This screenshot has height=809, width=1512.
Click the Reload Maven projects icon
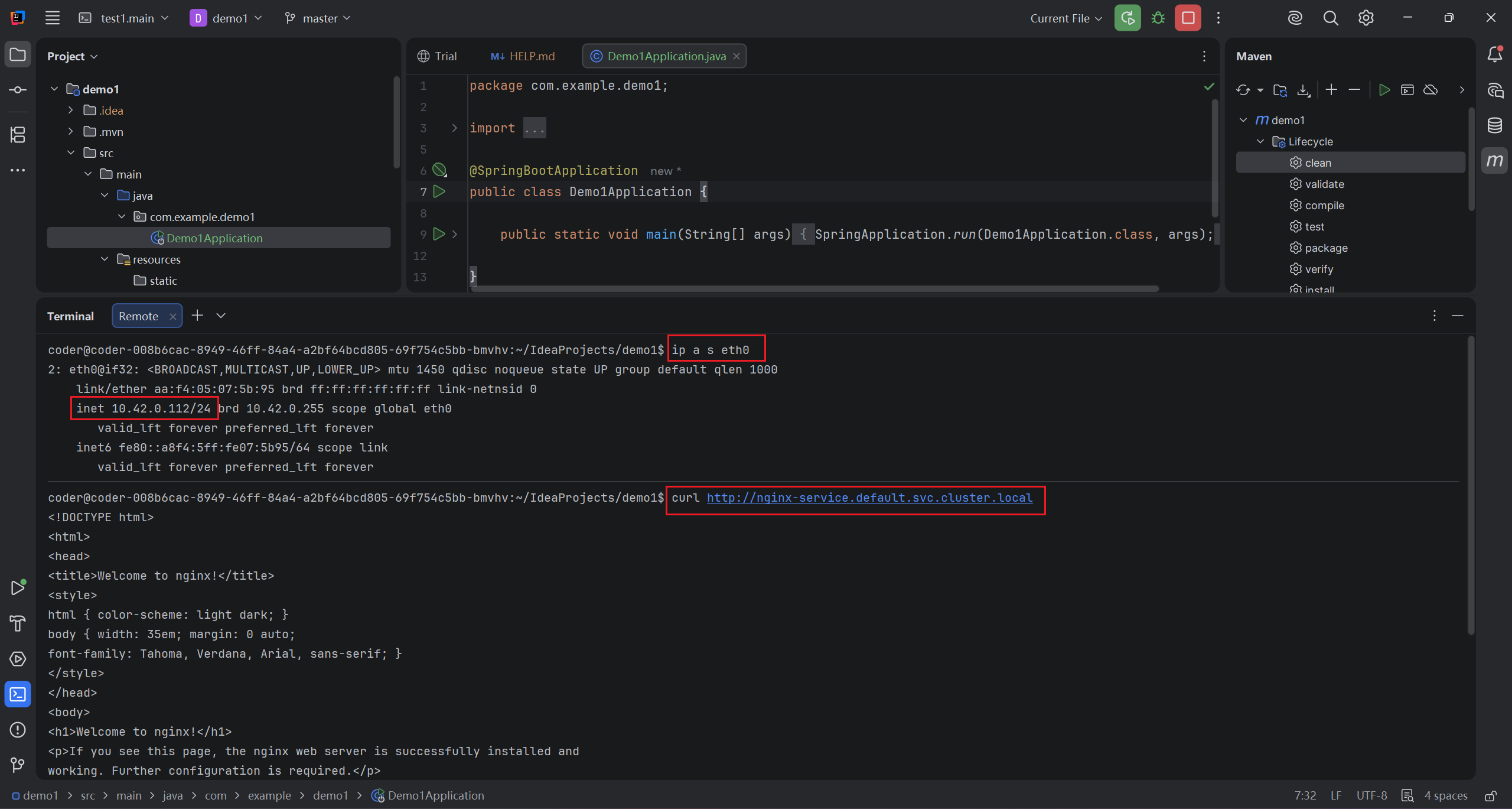(1243, 90)
